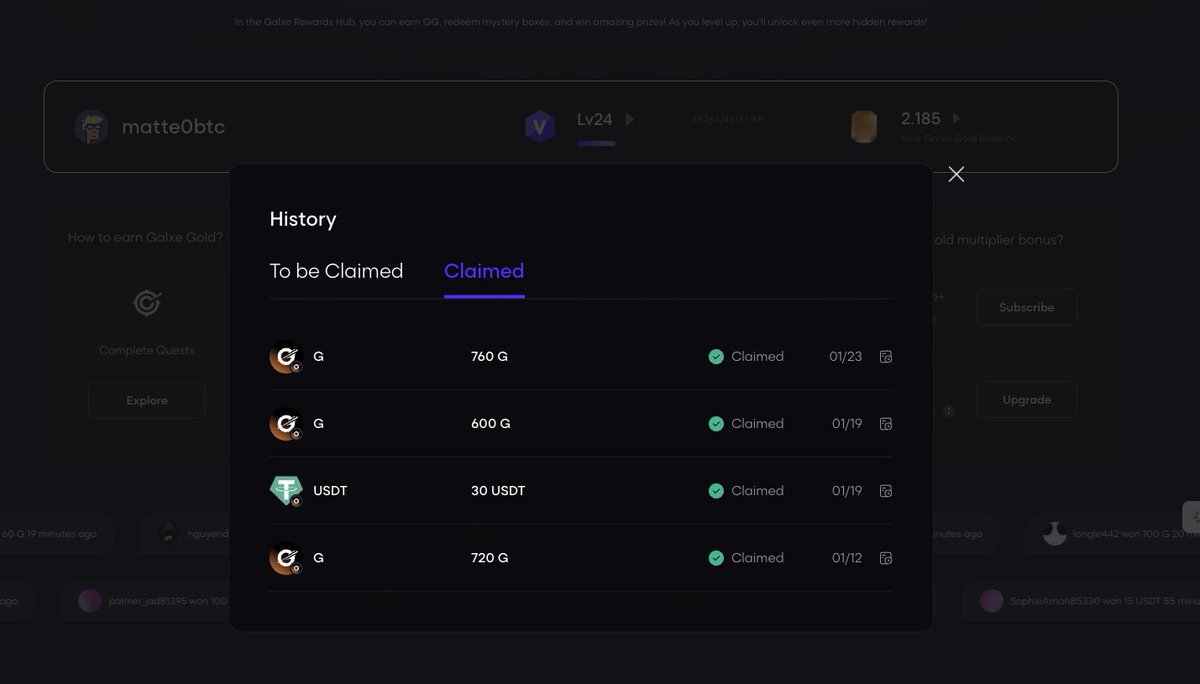Click 'Your Galxe Gold Balance' label
Image resolution: width=1200 pixels, height=684 pixels.
coord(959,139)
